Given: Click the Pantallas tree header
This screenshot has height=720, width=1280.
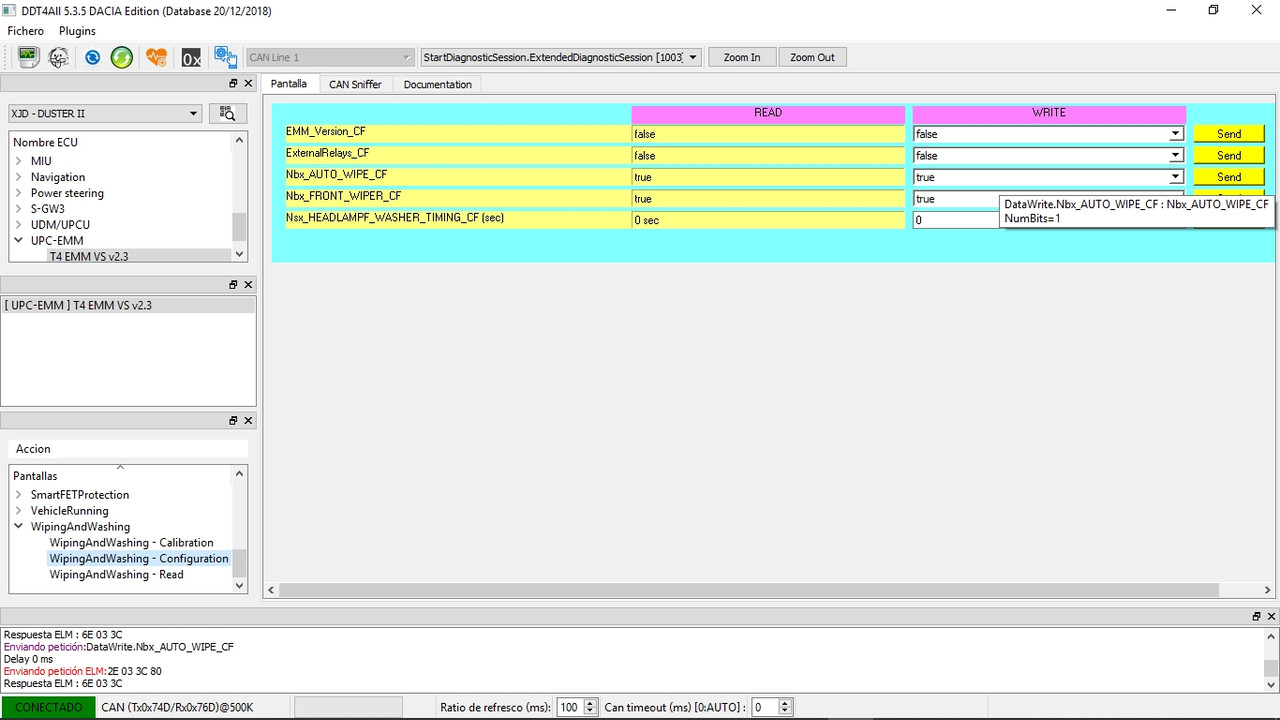Looking at the screenshot, I should (120, 476).
